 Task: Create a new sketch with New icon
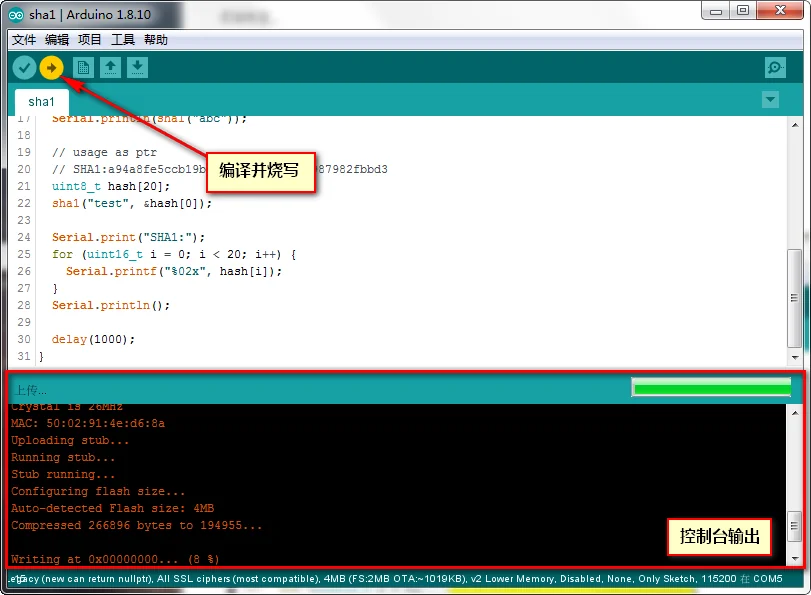pos(83,68)
